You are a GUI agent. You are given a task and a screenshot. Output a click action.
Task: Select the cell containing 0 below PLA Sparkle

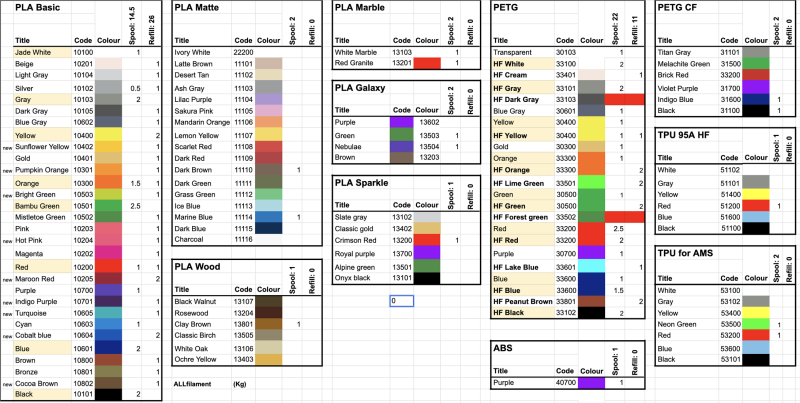402,301
